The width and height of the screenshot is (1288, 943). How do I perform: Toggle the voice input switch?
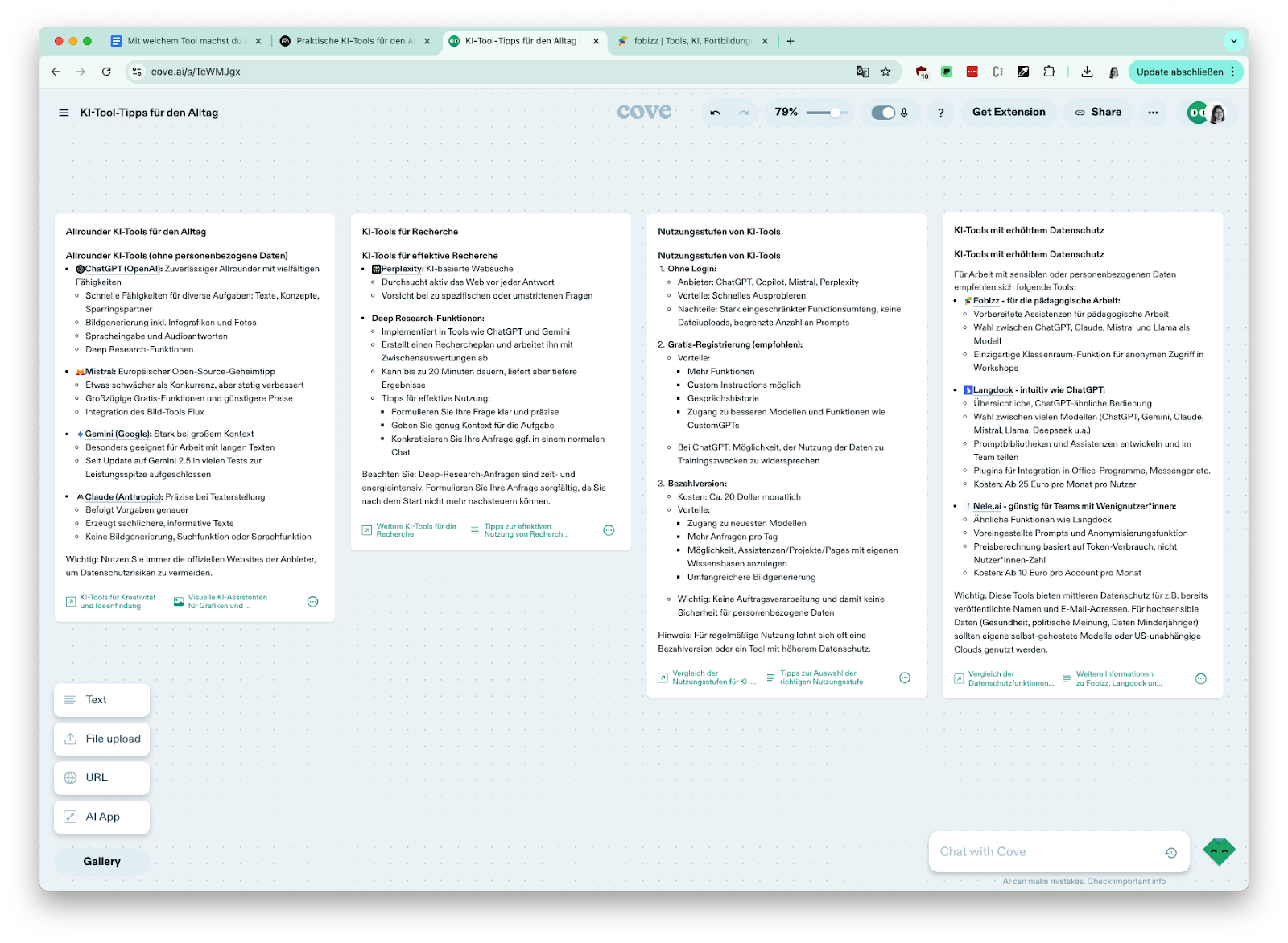tap(883, 113)
